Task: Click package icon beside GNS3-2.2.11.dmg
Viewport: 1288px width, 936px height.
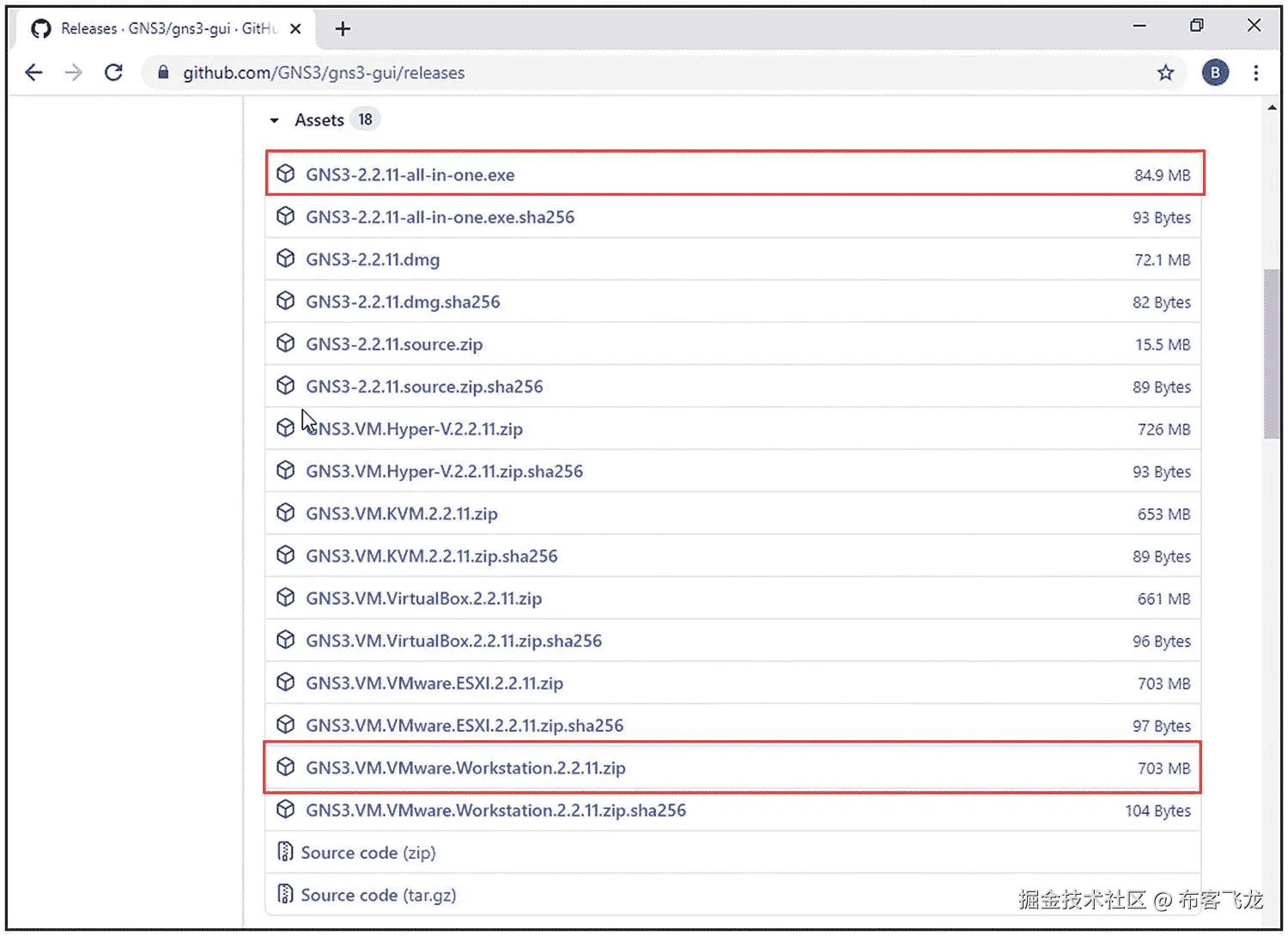Action: pyautogui.click(x=286, y=258)
